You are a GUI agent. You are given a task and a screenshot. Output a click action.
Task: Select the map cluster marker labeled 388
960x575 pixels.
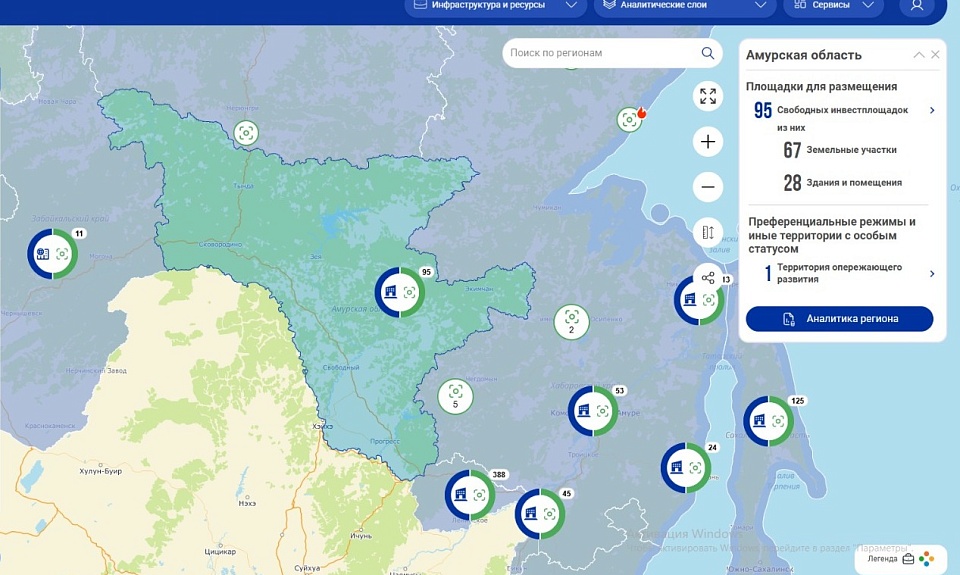tap(470, 495)
